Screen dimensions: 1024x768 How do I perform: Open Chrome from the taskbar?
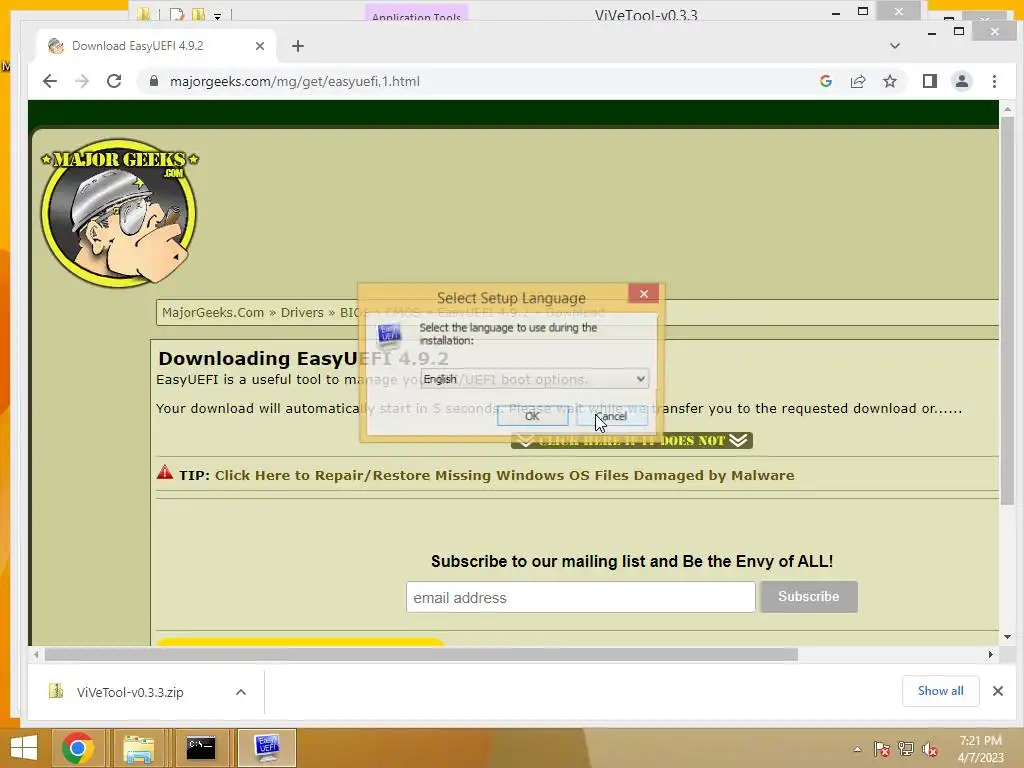(78, 748)
